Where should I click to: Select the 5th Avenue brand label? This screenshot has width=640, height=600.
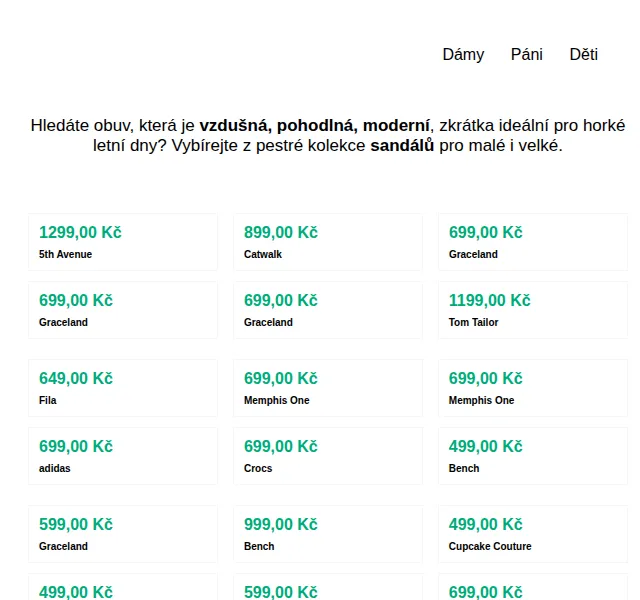tap(65, 254)
